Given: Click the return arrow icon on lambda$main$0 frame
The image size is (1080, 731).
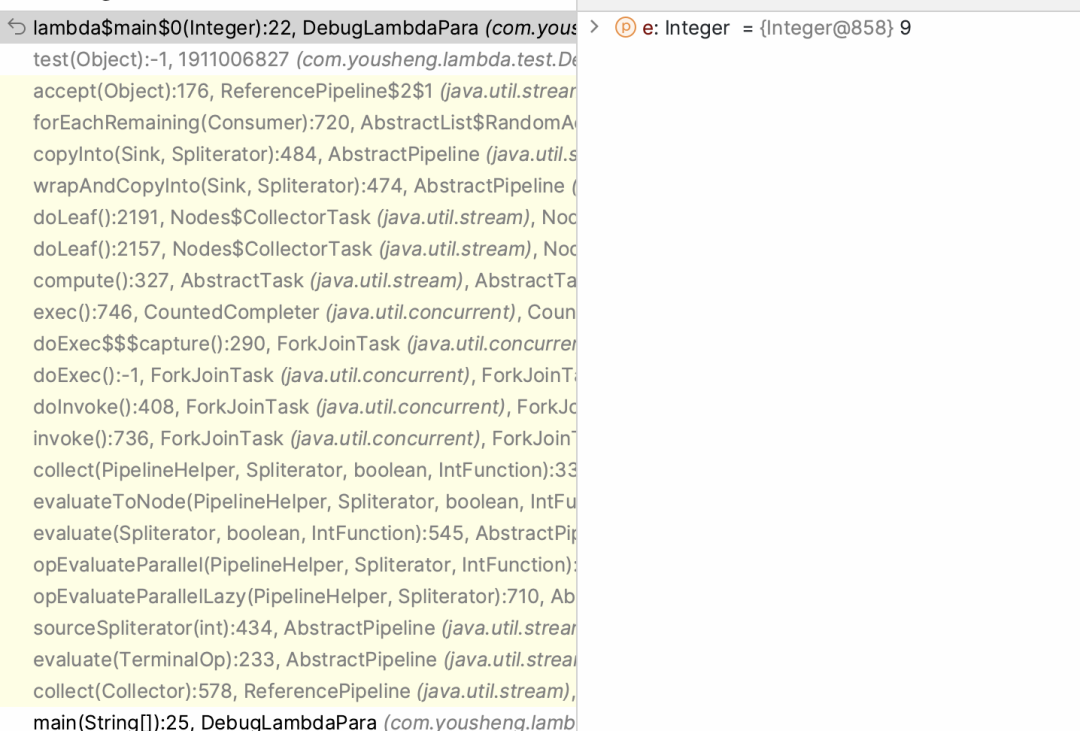Looking at the screenshot, I should click(17, 28).
